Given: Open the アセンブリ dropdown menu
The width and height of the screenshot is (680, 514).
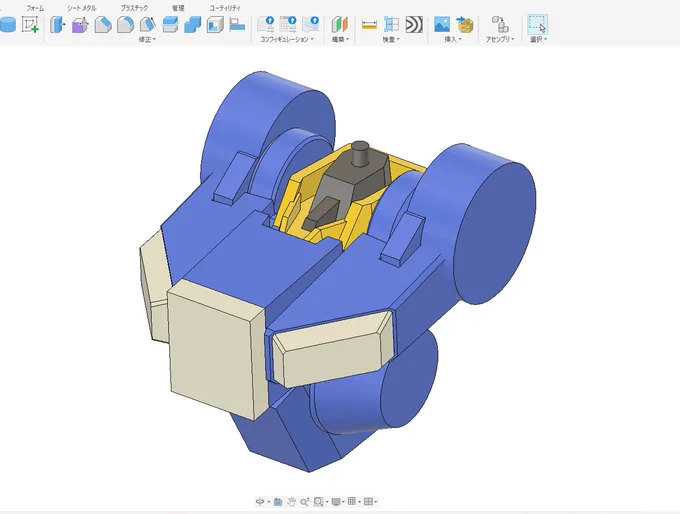Looking at the screenshot, I should (500, 39).
